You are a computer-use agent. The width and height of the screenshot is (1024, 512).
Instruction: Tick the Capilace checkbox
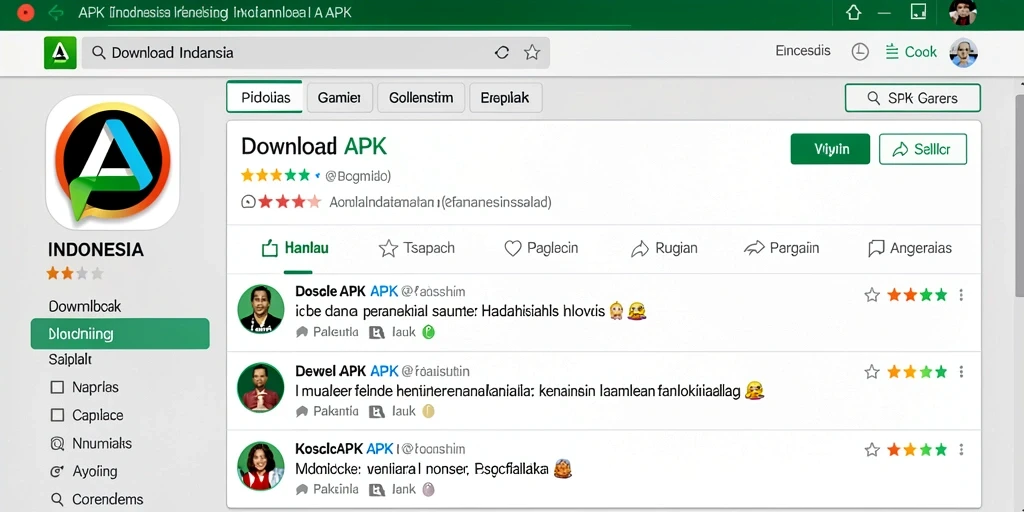pyautogui.click(x=57, y=415)
